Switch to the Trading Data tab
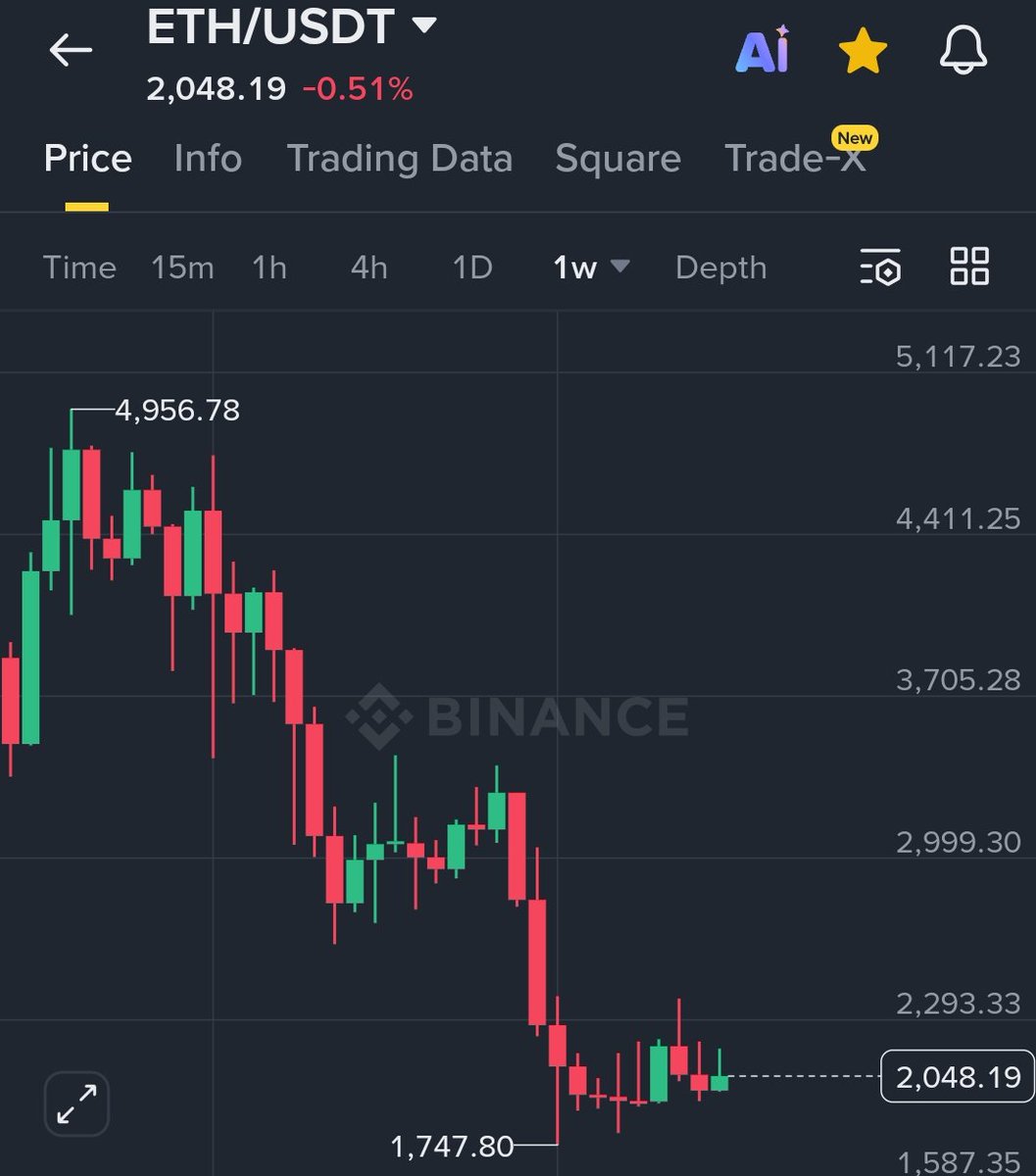Image resolution: width=1036 pixels, height=1176 pixels. pyautogui.click(x=399, y=159)
